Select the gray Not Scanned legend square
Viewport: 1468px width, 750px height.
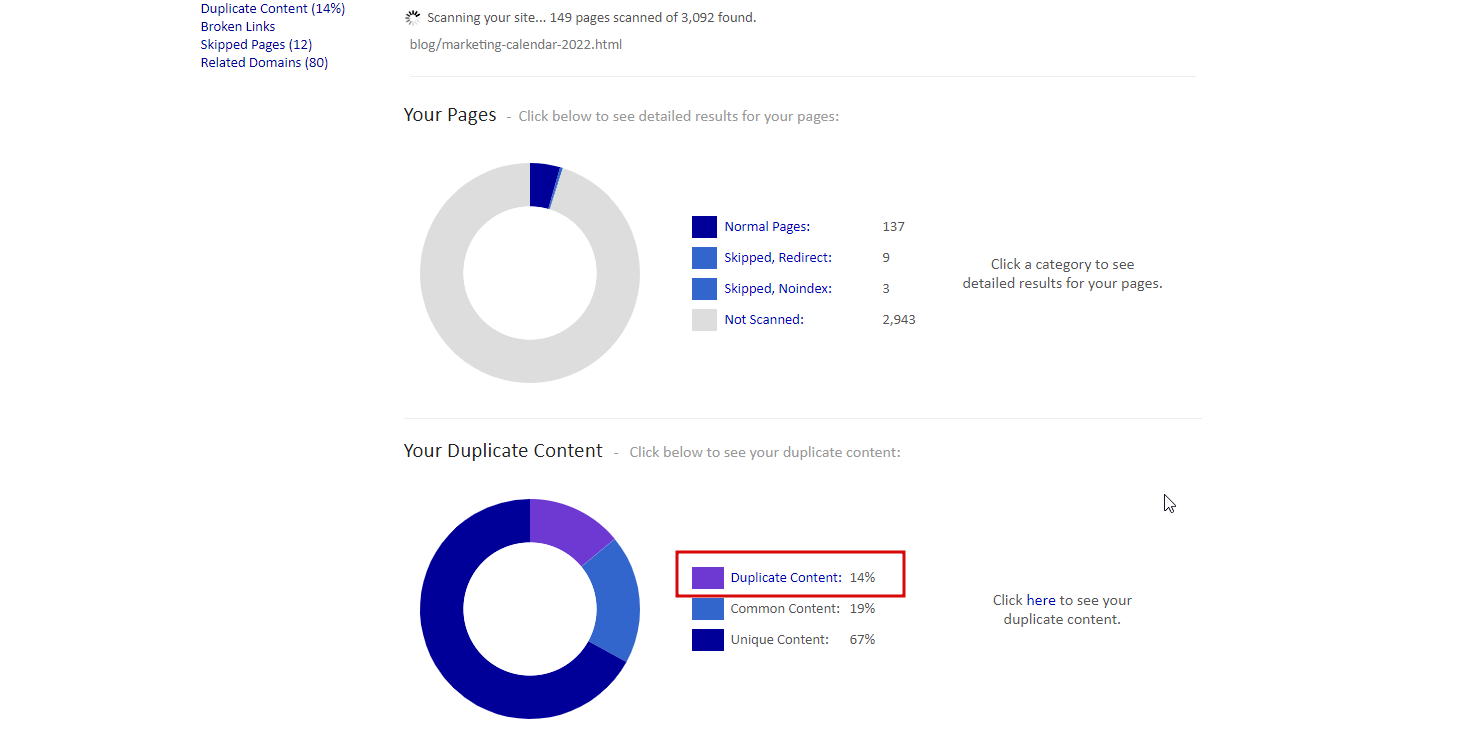703,319
